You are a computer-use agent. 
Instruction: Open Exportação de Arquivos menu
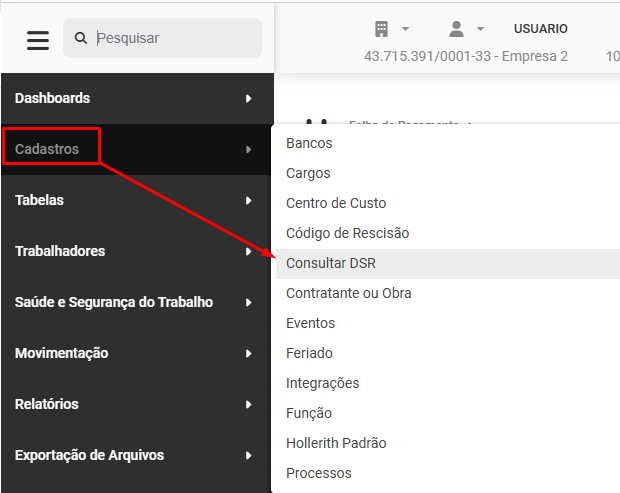click(x=90, y=455)
